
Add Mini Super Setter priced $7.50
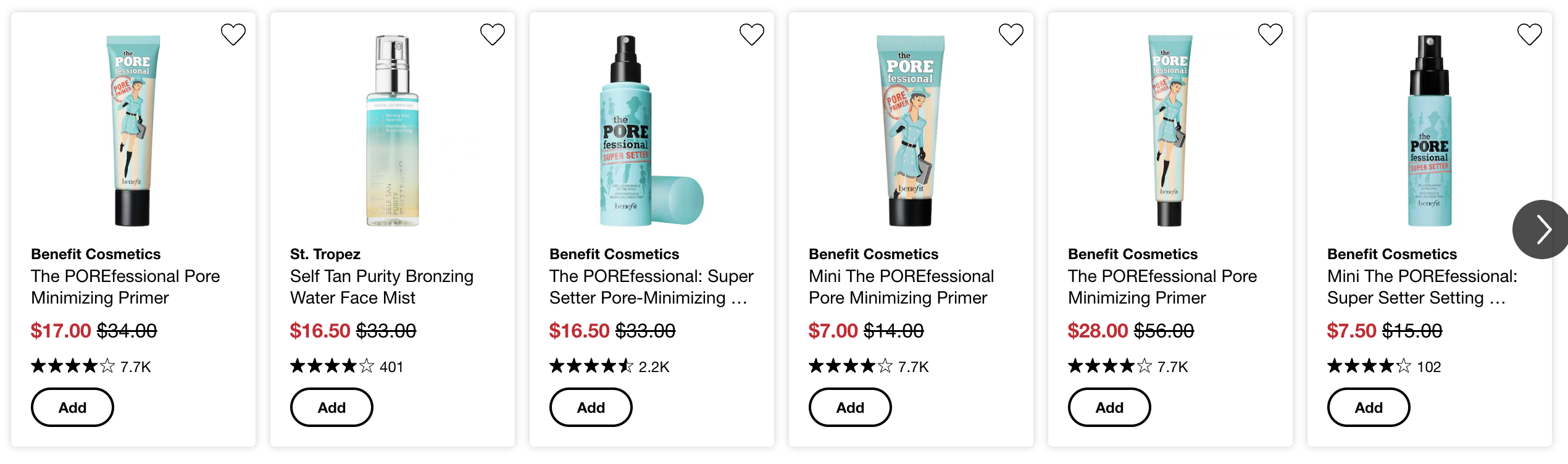point(1369,407)
